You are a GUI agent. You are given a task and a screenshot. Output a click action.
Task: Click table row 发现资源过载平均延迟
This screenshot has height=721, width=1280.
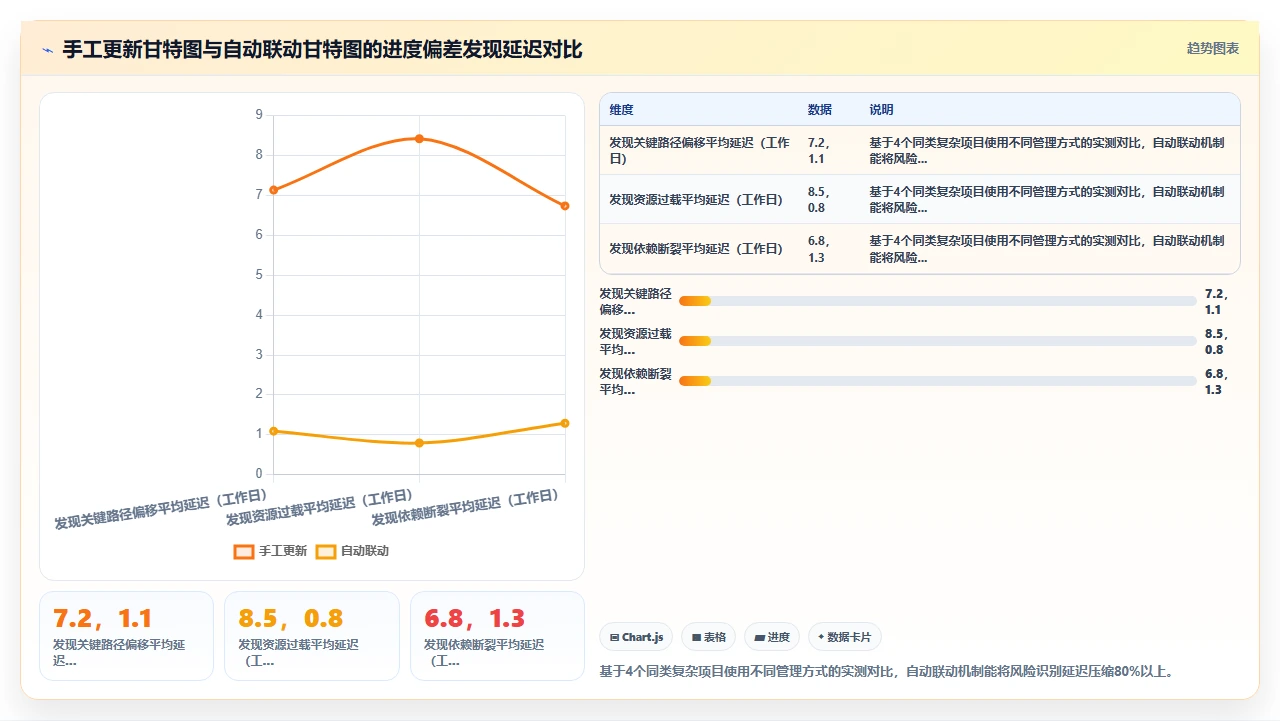pyautogui.click(x=919, y=199)
